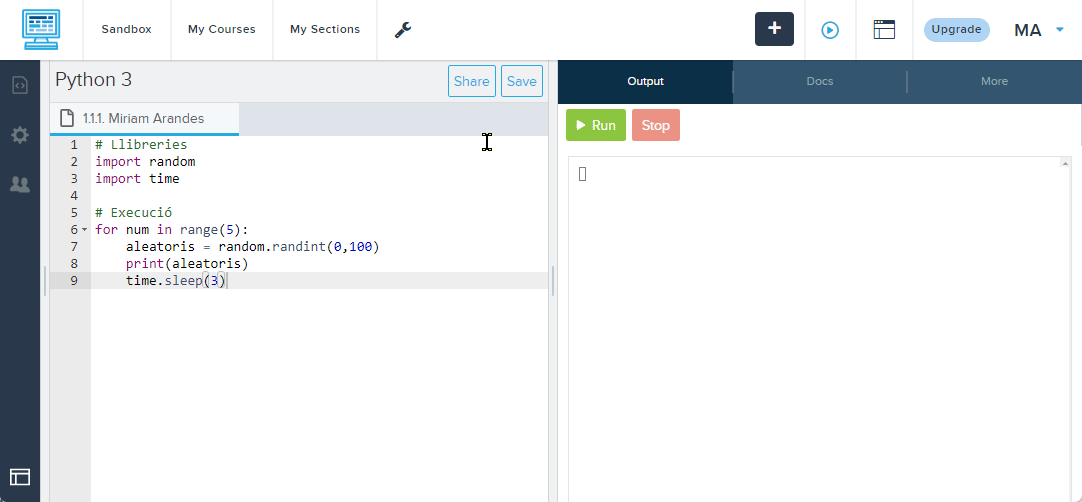
Task: Open the settings gear in sidebar
Action: click(x=20, y=135)
